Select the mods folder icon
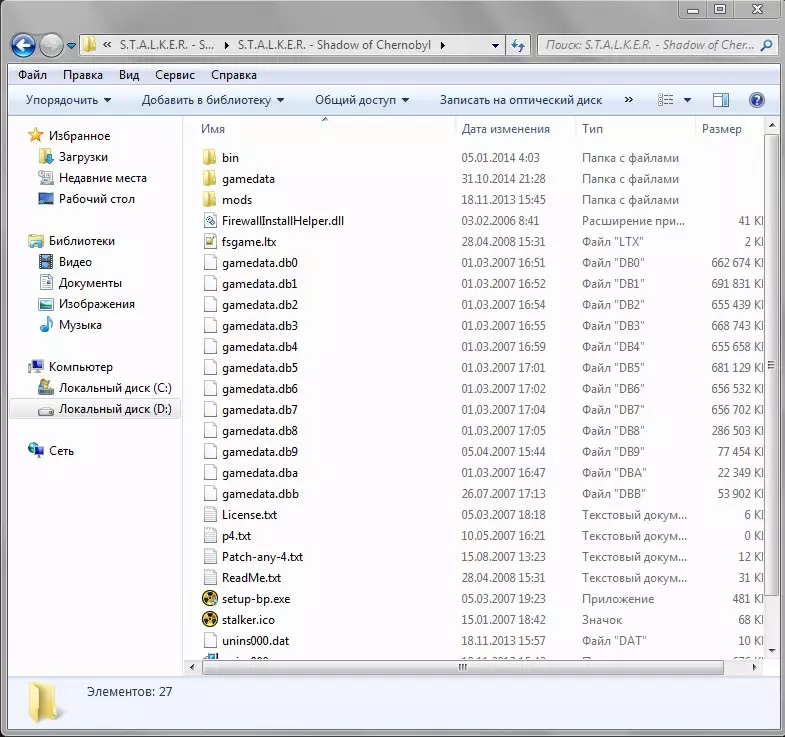This screenshot has height=737, width=785. 209,199
